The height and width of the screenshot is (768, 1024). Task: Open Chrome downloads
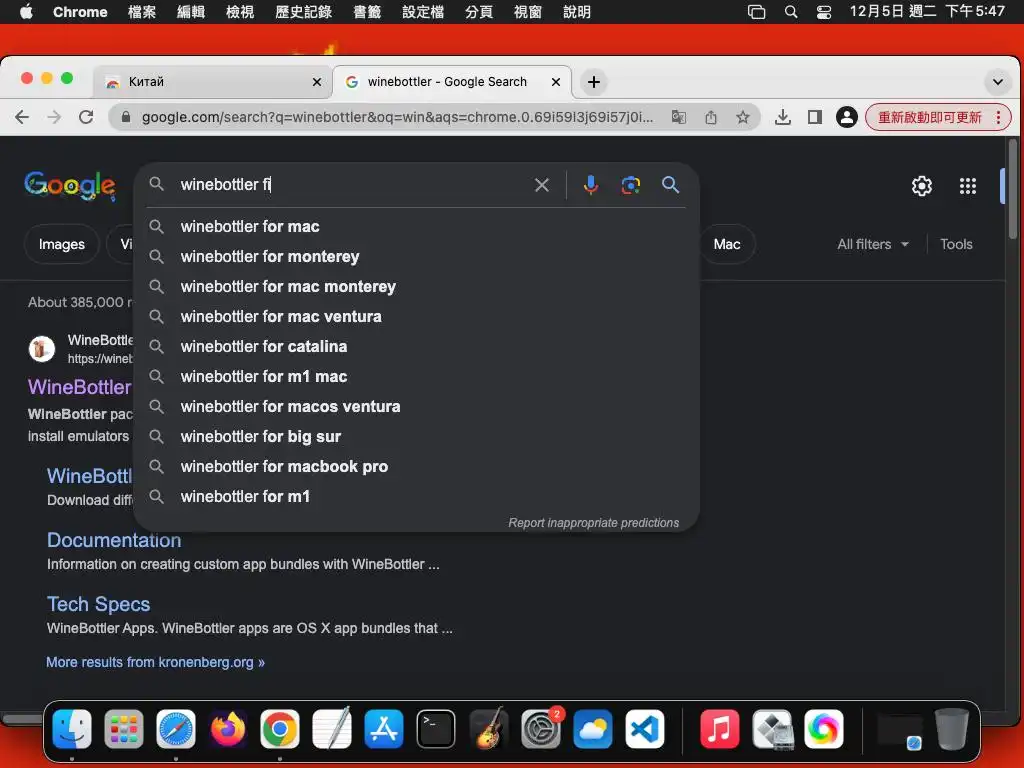click(782, 117)
